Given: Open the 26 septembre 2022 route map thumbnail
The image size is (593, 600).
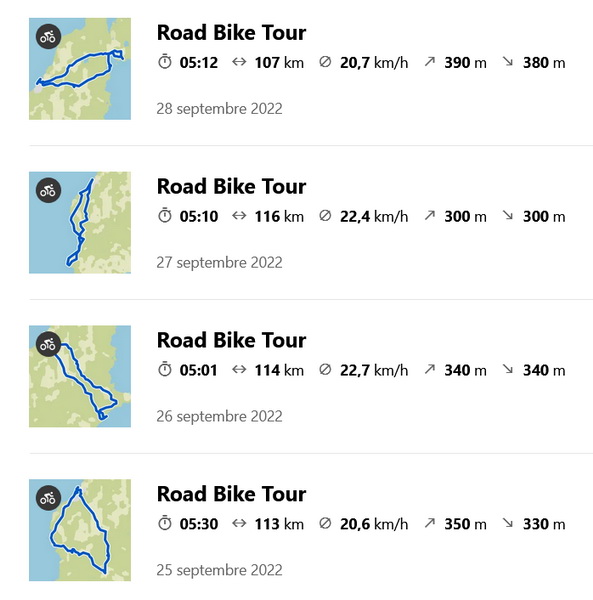Looking at the screenshot, I should [x=80, y=376].
